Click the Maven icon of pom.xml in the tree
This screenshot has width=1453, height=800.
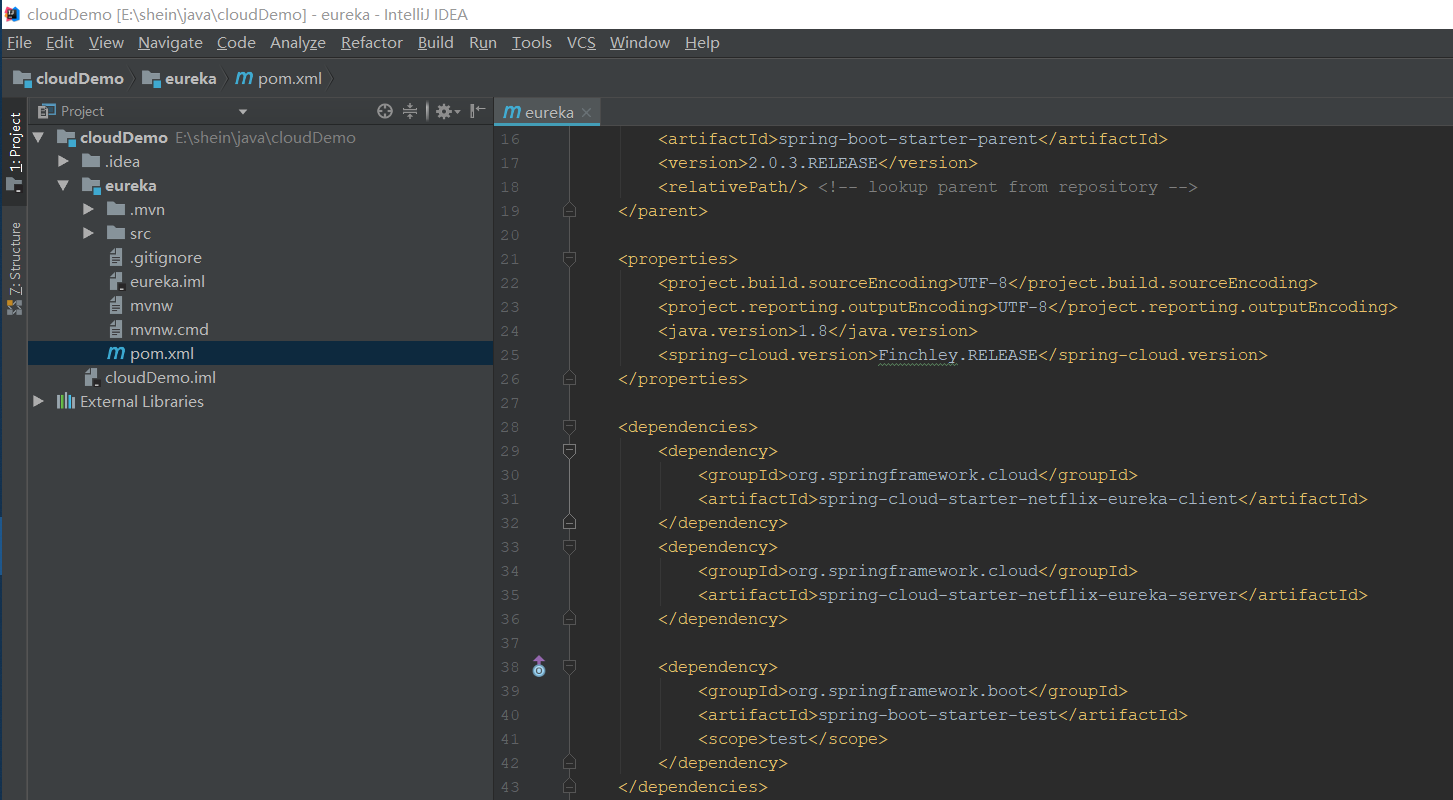[116, 353]
